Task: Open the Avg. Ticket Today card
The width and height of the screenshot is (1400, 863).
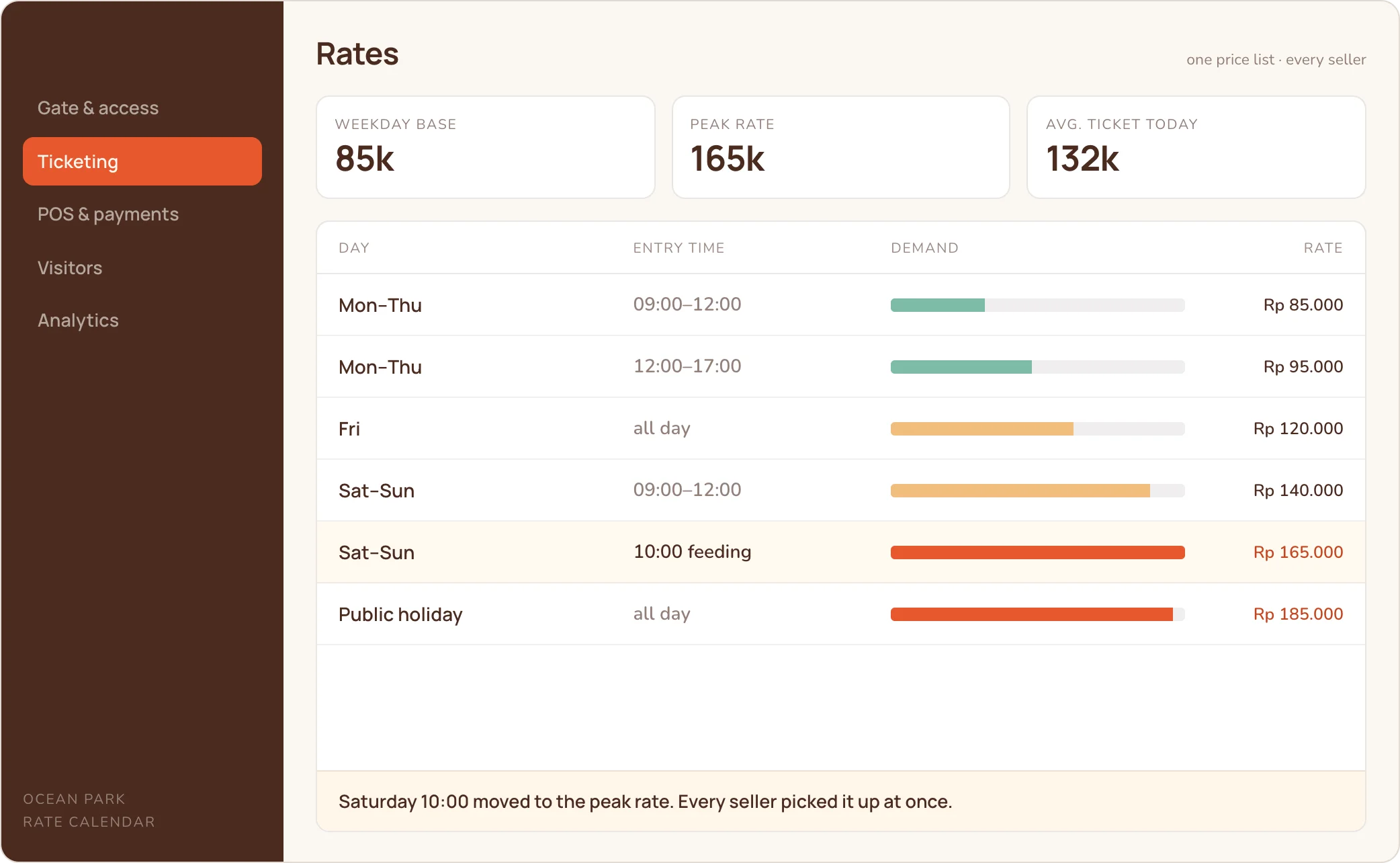Action: click(1196, 147)
